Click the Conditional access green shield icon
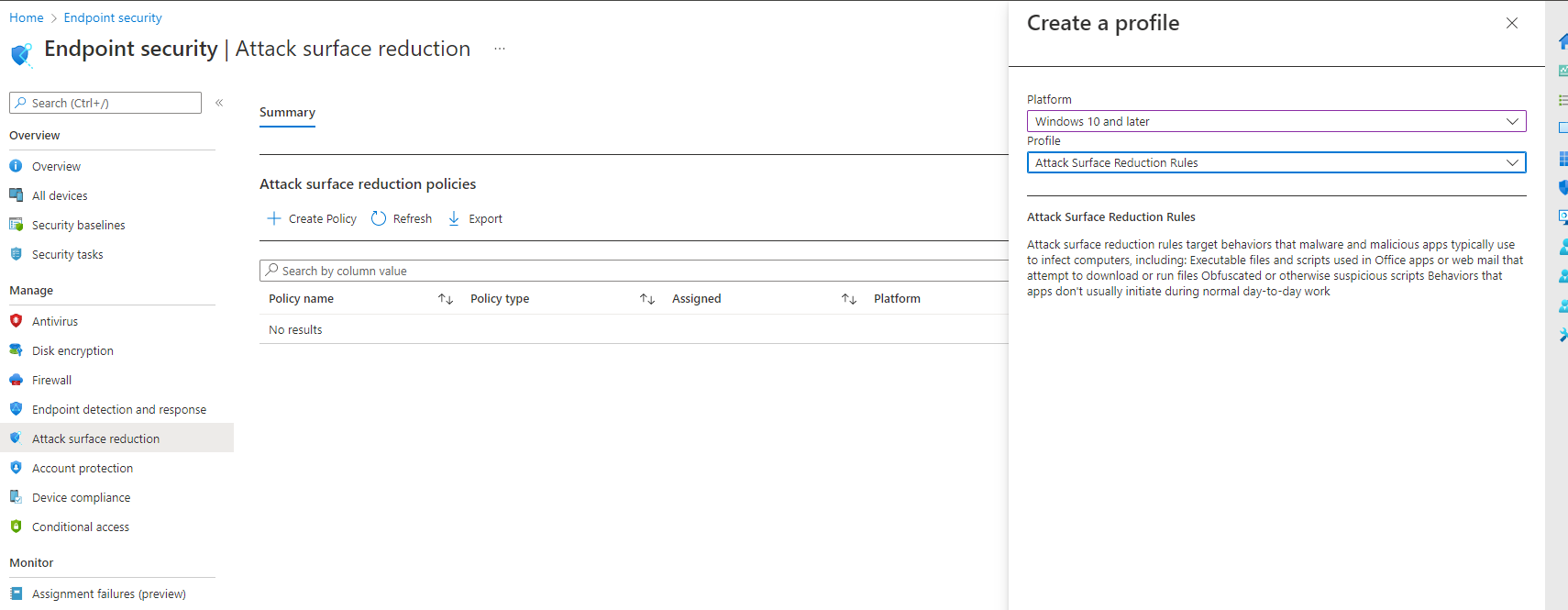Image resolution: width=1568 pixels, height=610 pixels. (x=16, y=527)
